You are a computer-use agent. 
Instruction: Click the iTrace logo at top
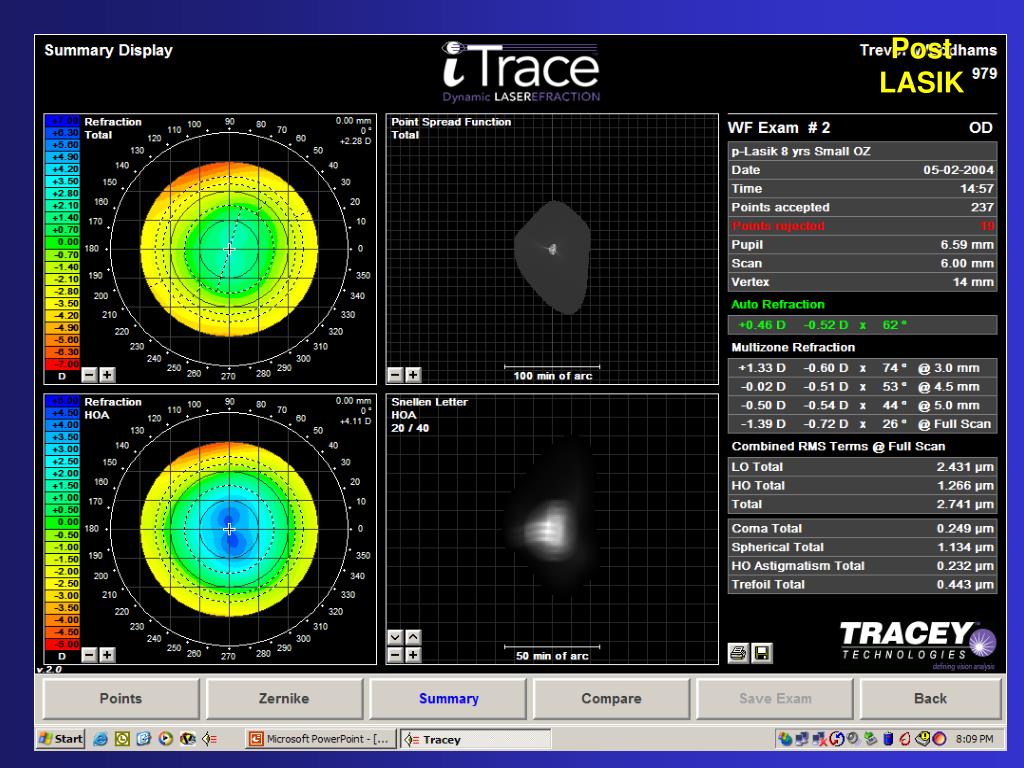[520, 72]
